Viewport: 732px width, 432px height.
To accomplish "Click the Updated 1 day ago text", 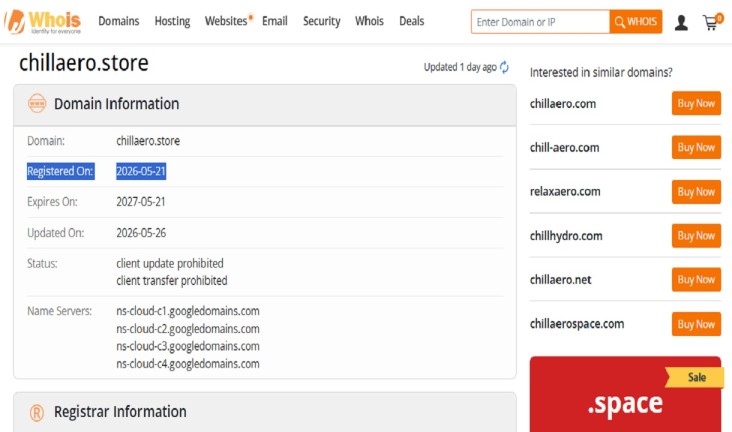I will click(x=460, y=67).
